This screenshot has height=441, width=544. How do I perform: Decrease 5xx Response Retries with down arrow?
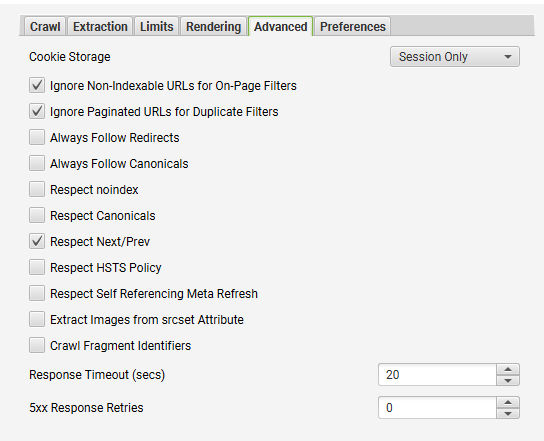tap(508, 413)
